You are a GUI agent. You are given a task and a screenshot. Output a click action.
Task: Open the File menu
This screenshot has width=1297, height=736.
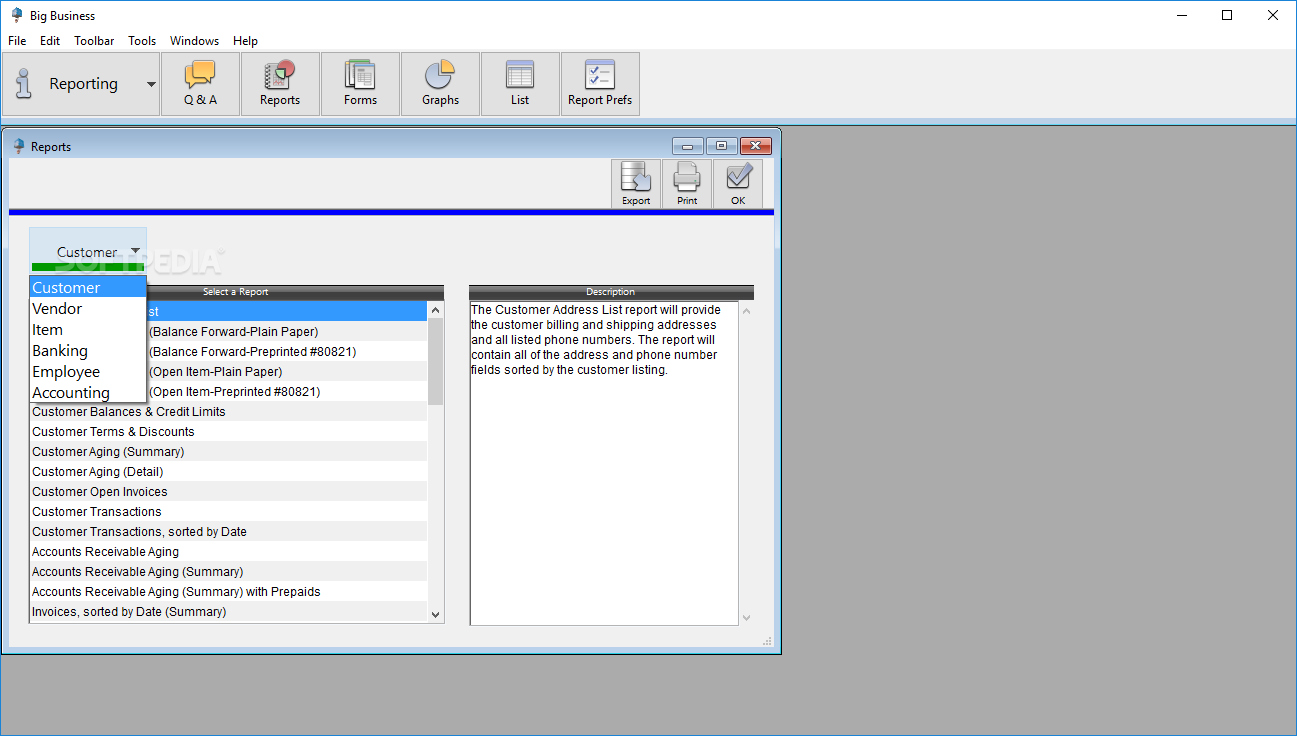[x=17, y=41]
